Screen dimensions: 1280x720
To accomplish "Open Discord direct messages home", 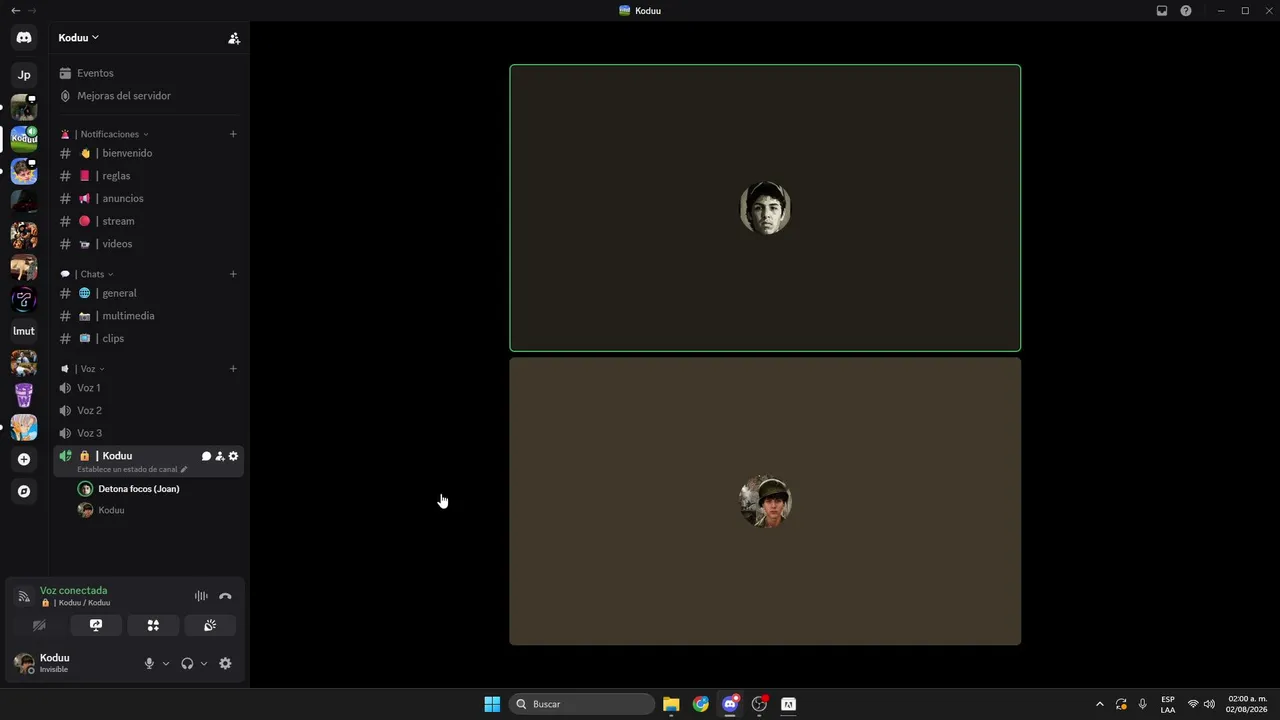I will coord(24,38).
